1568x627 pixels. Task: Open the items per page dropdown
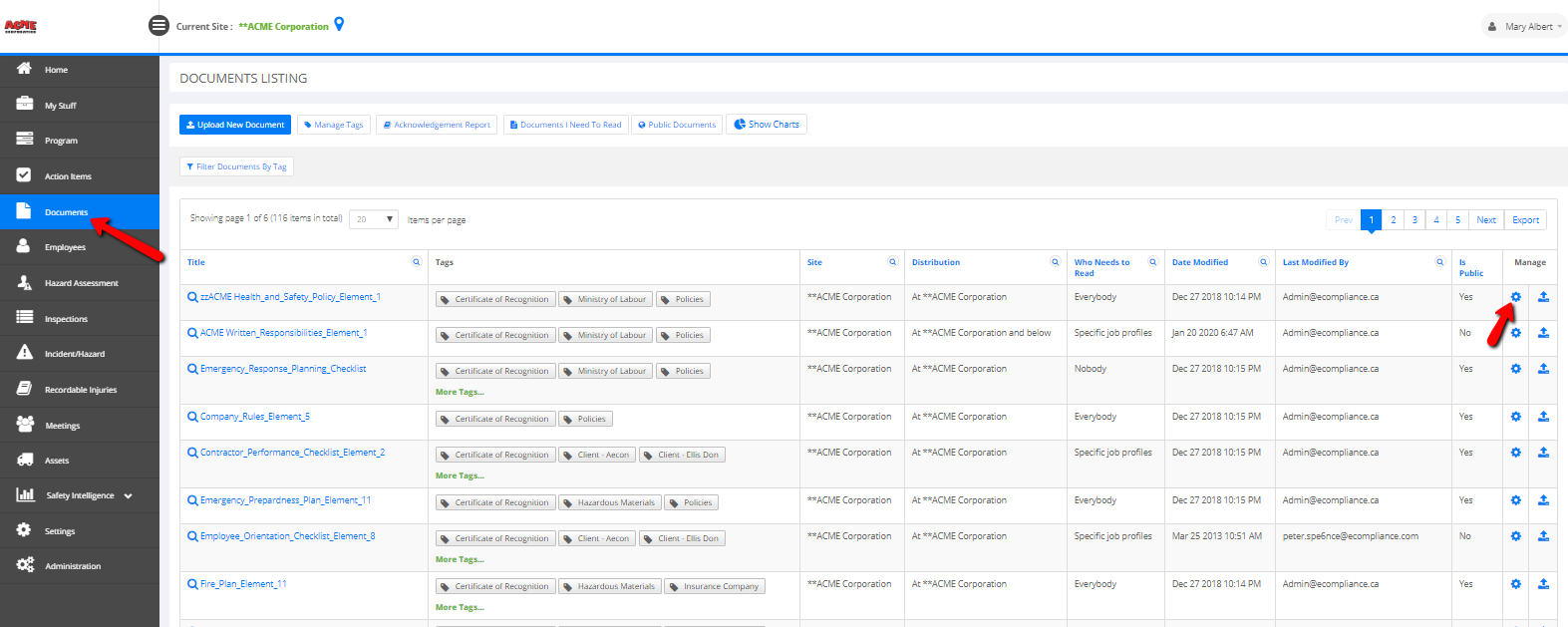click(374, 219)
